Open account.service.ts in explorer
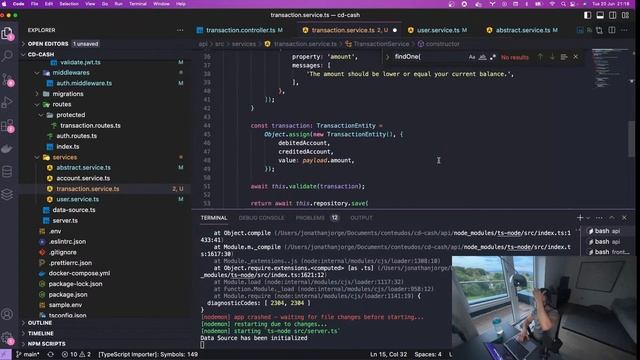 tap(83, 178)
